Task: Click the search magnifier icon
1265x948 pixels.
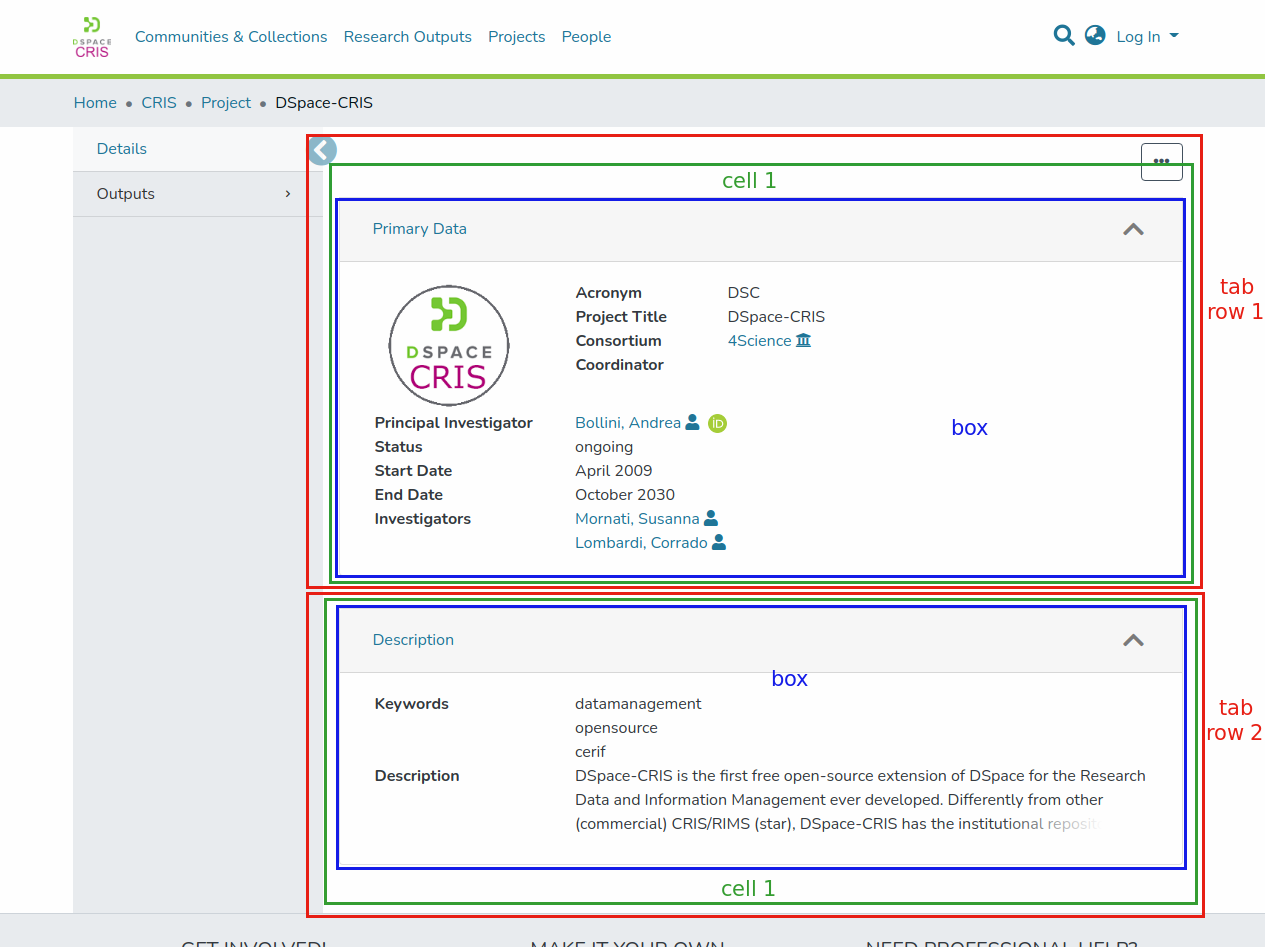Action: [x=1064, y=36]
